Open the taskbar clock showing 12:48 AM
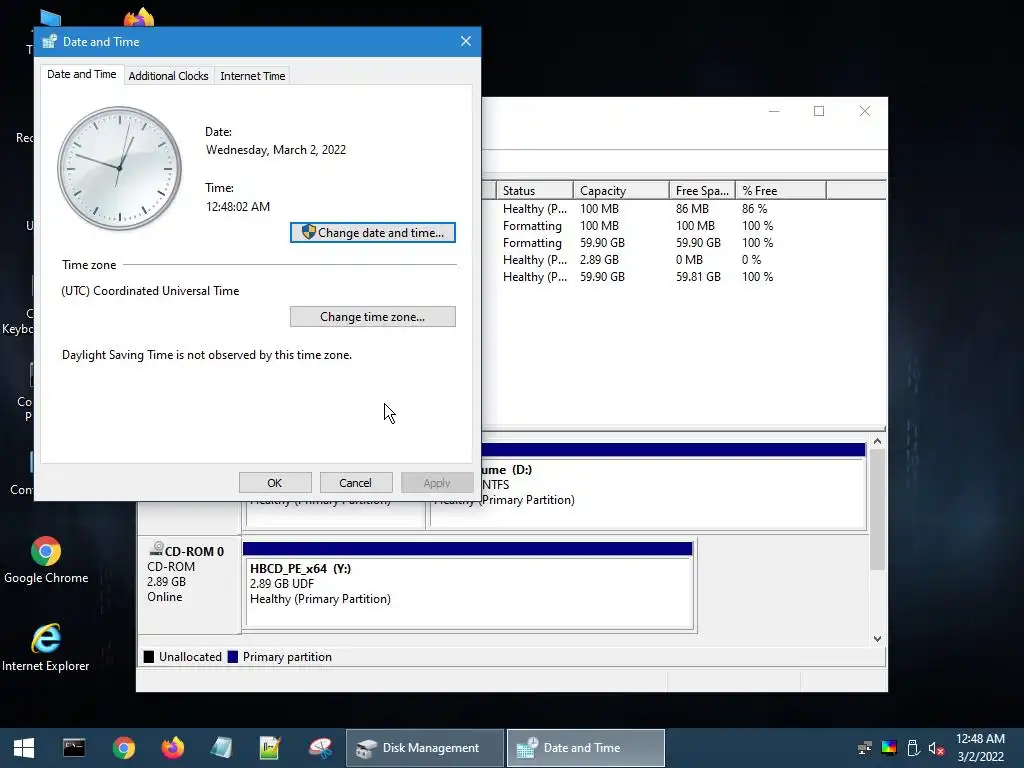Image resolution: width=1024 pixels, height=768 pixels. [x=981, y=748]
